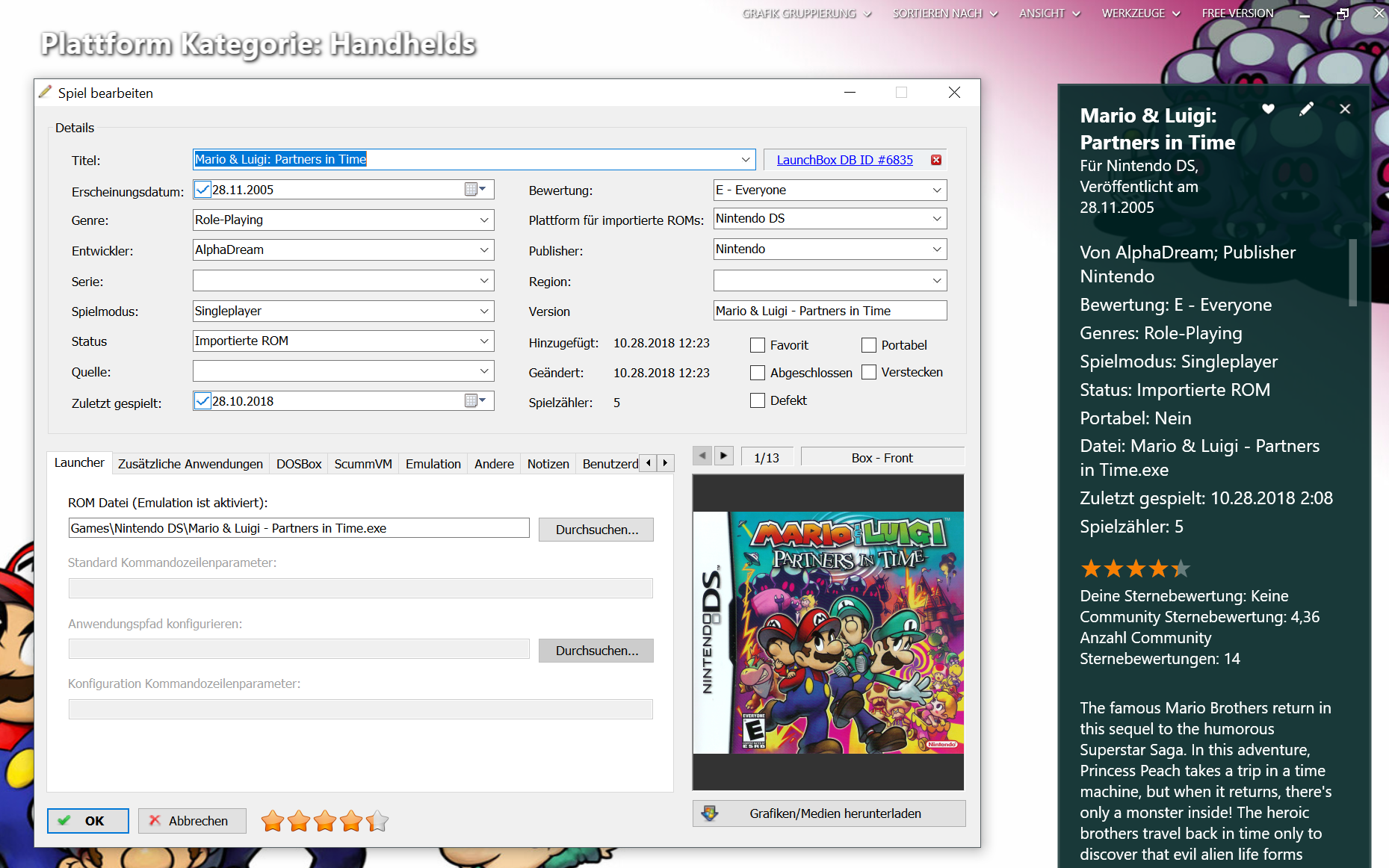Click Grafiken/Medien herunterladen button
The image size is (1389, 868).
point(829,813)
